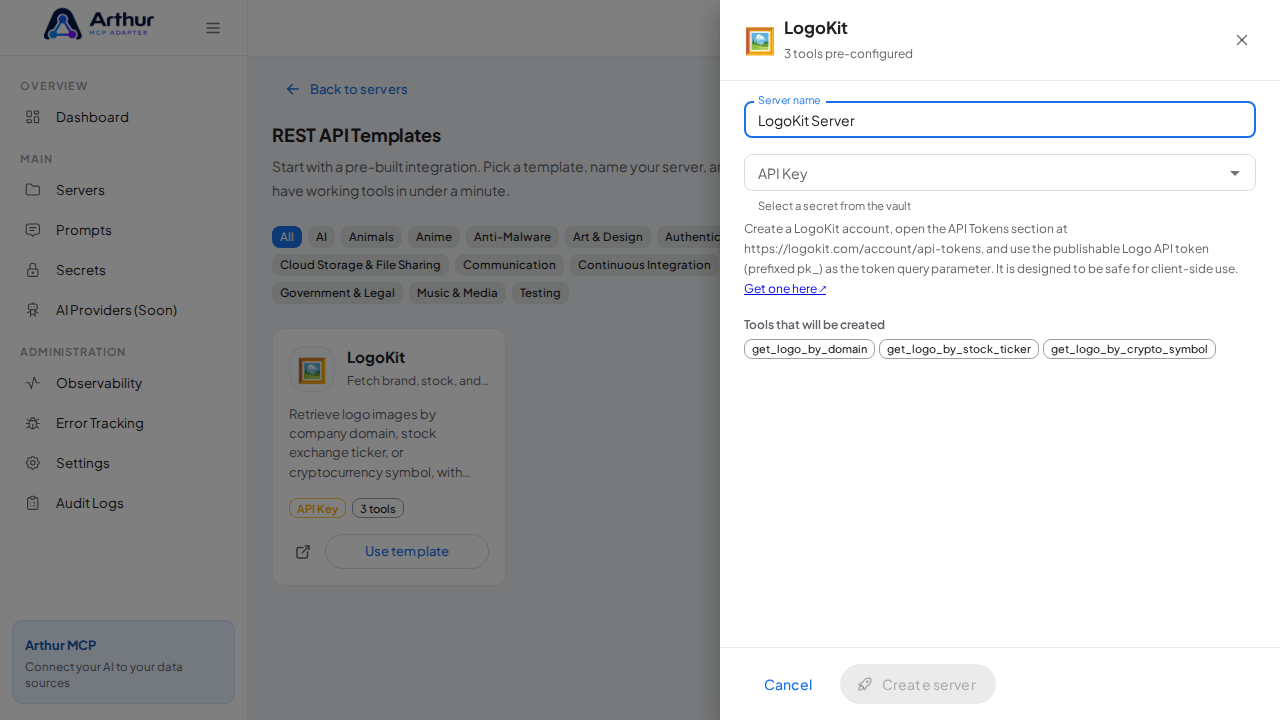Close the LogoKit side panel
The width and height of the screenshot is (1280, 720).
[x=1242, y=40]
